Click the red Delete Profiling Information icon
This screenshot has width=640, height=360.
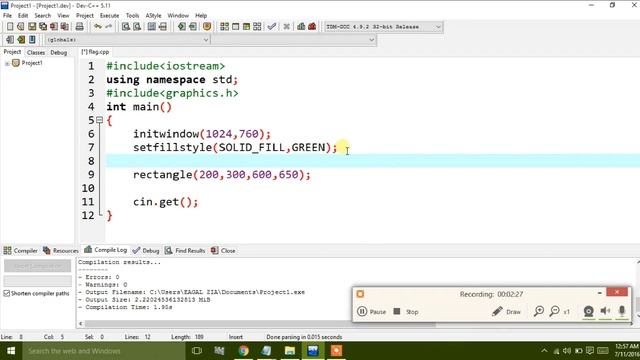[312, 27]
